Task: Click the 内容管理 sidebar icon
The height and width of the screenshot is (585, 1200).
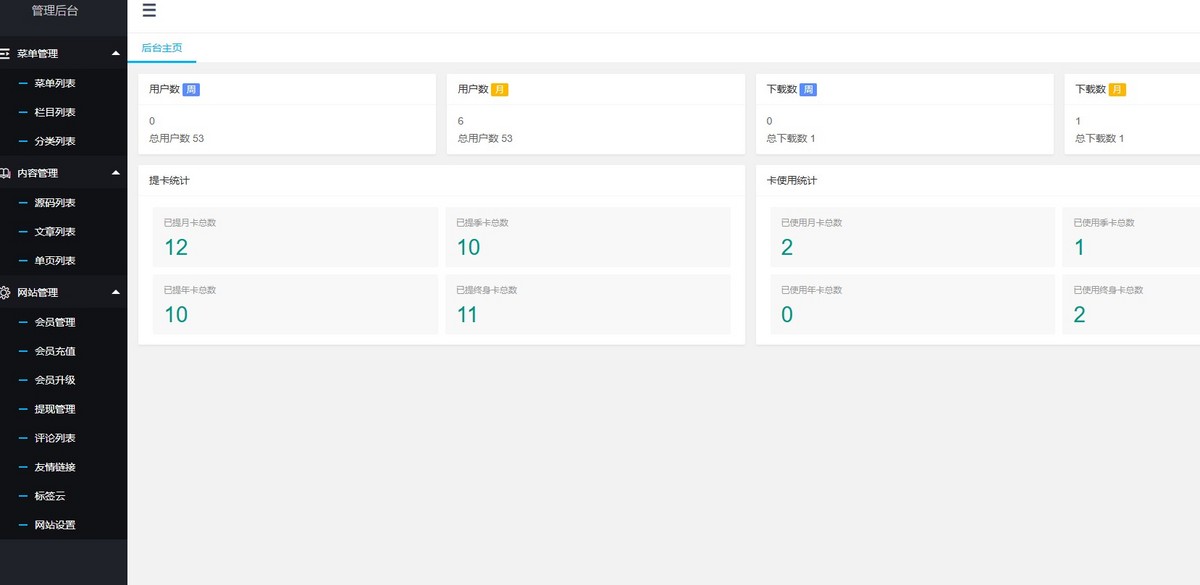Action: (x=5, y=173)
